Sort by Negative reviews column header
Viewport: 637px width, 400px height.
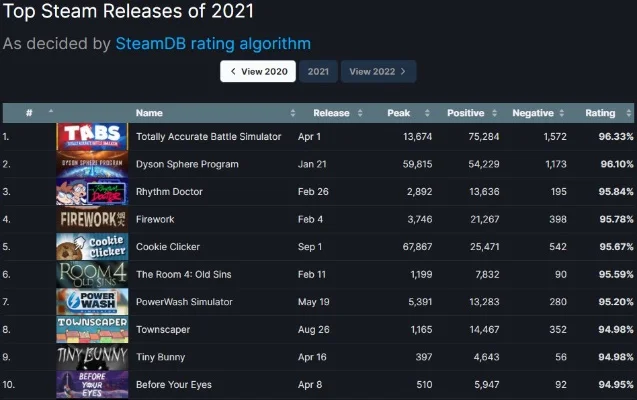tap(532, 113)
